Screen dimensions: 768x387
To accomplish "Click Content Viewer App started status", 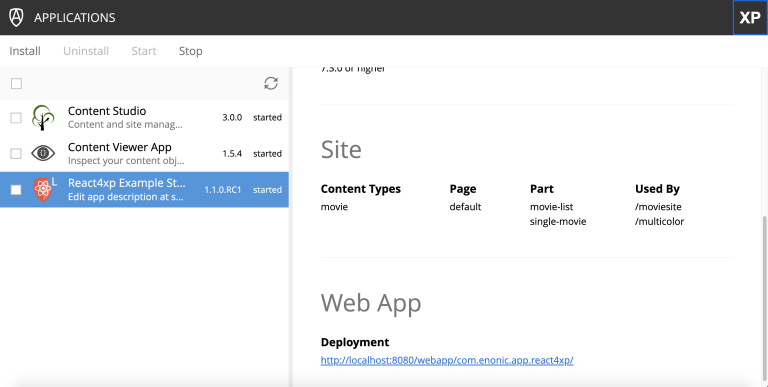I will point(267,153).
